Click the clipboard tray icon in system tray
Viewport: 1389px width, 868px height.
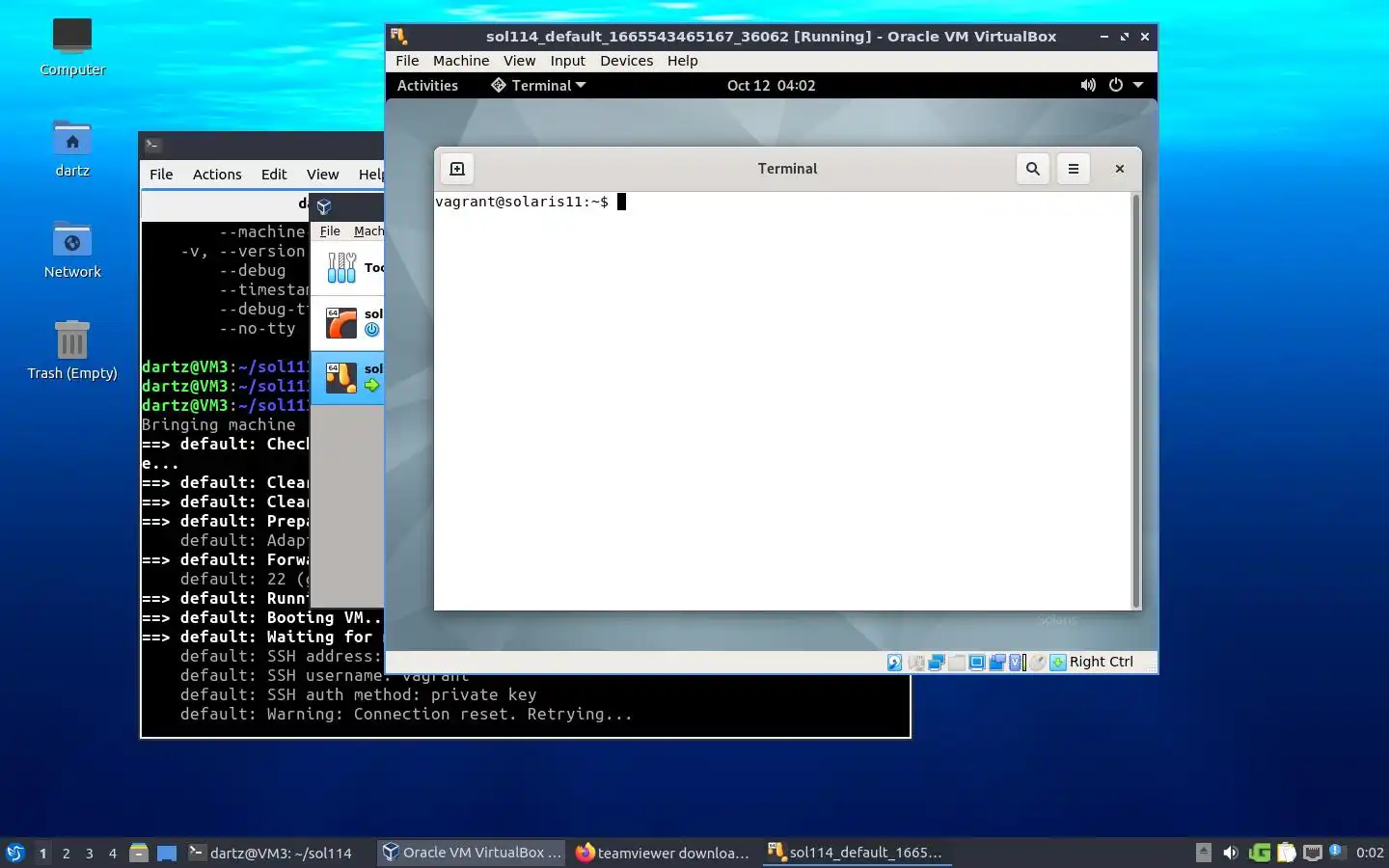(x=1286, y=853)
